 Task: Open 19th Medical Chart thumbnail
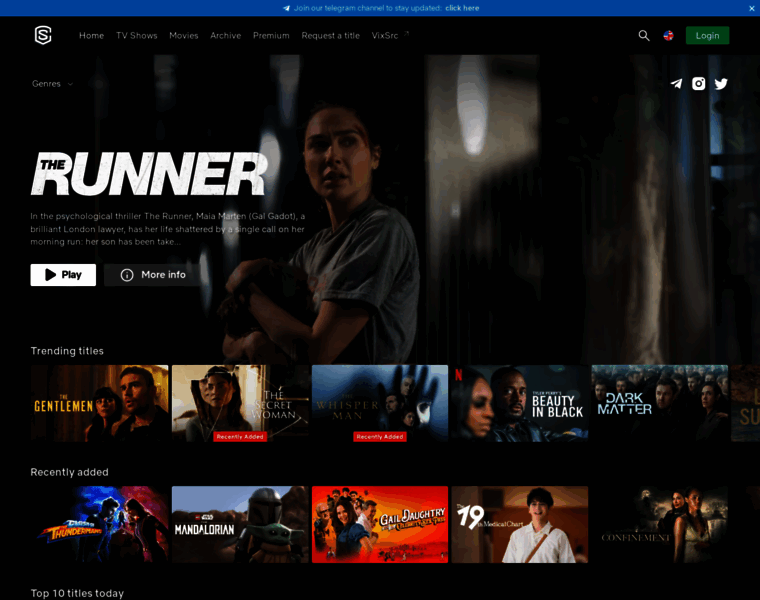coord(520,524)
